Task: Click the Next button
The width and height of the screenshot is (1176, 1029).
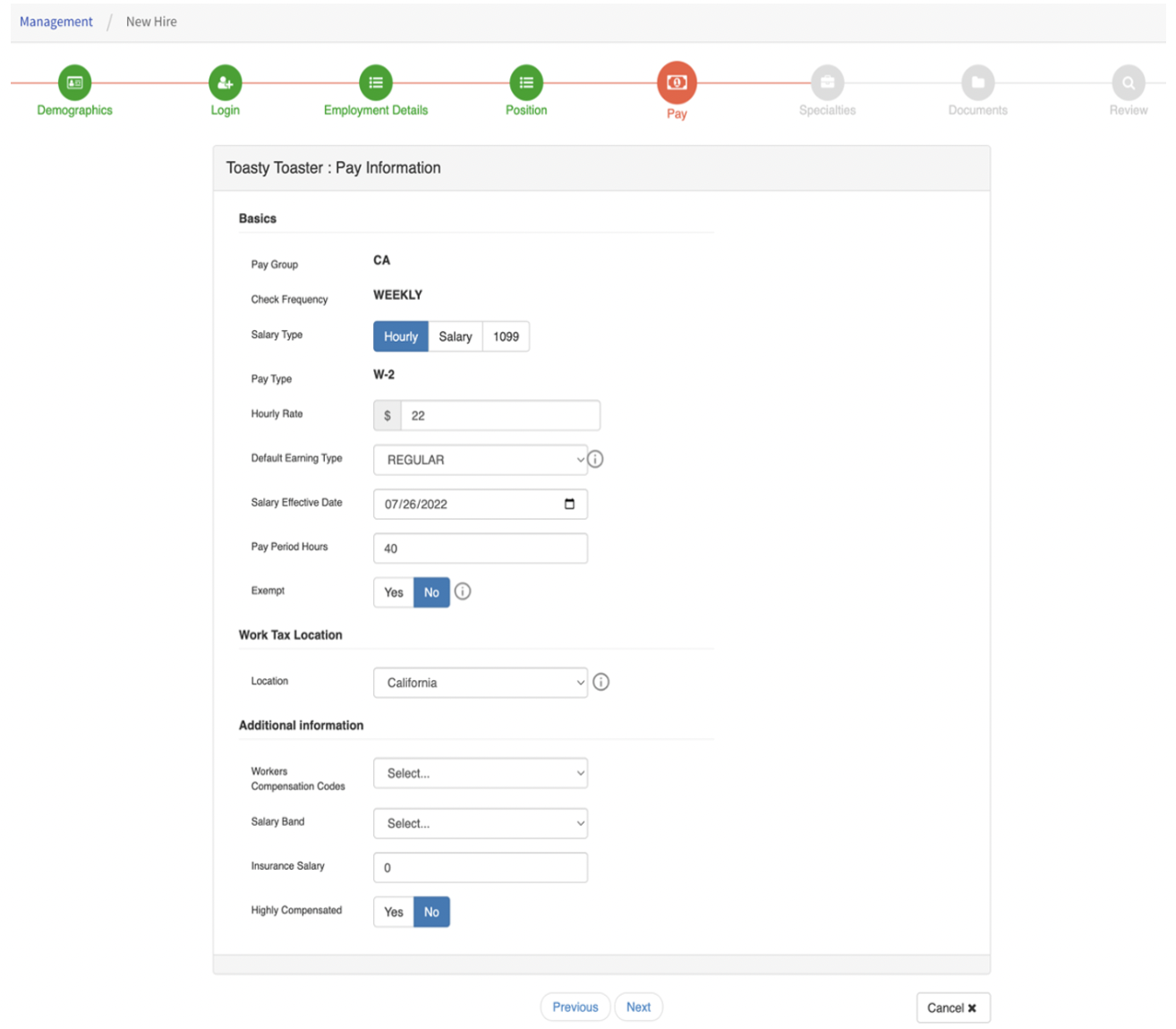Action: (638, 1007)
